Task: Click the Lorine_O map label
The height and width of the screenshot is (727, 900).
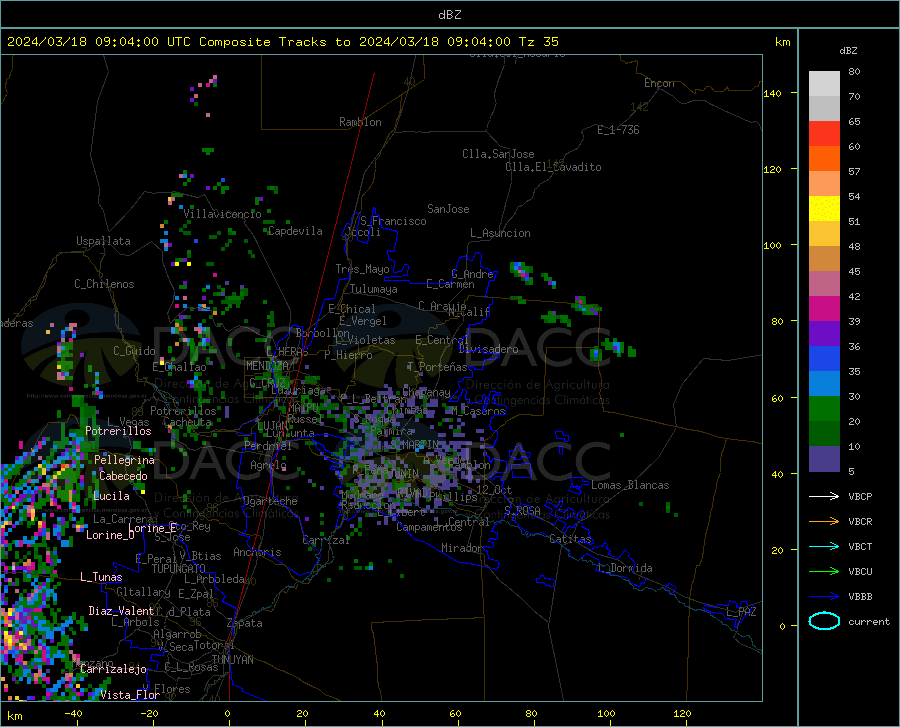Action: (x=110, y=535)
